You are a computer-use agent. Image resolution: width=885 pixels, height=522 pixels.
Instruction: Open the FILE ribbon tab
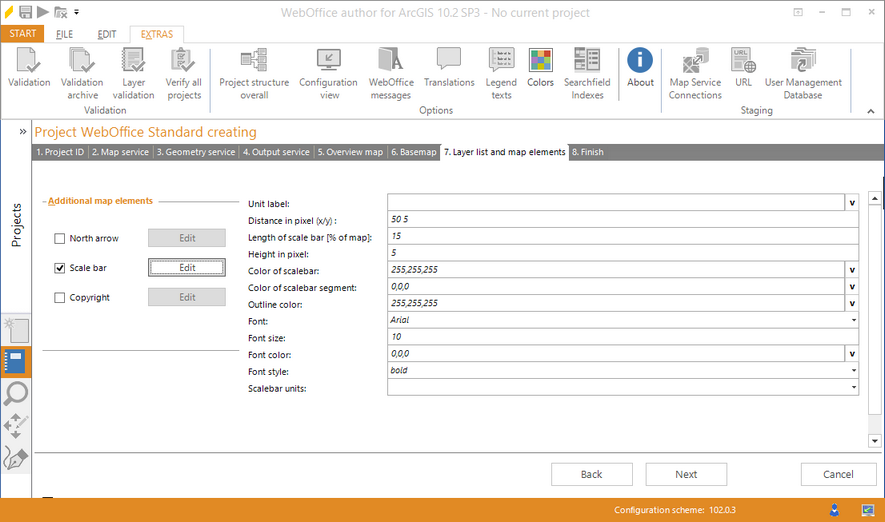pyautogui.click(x=64, y=34)
